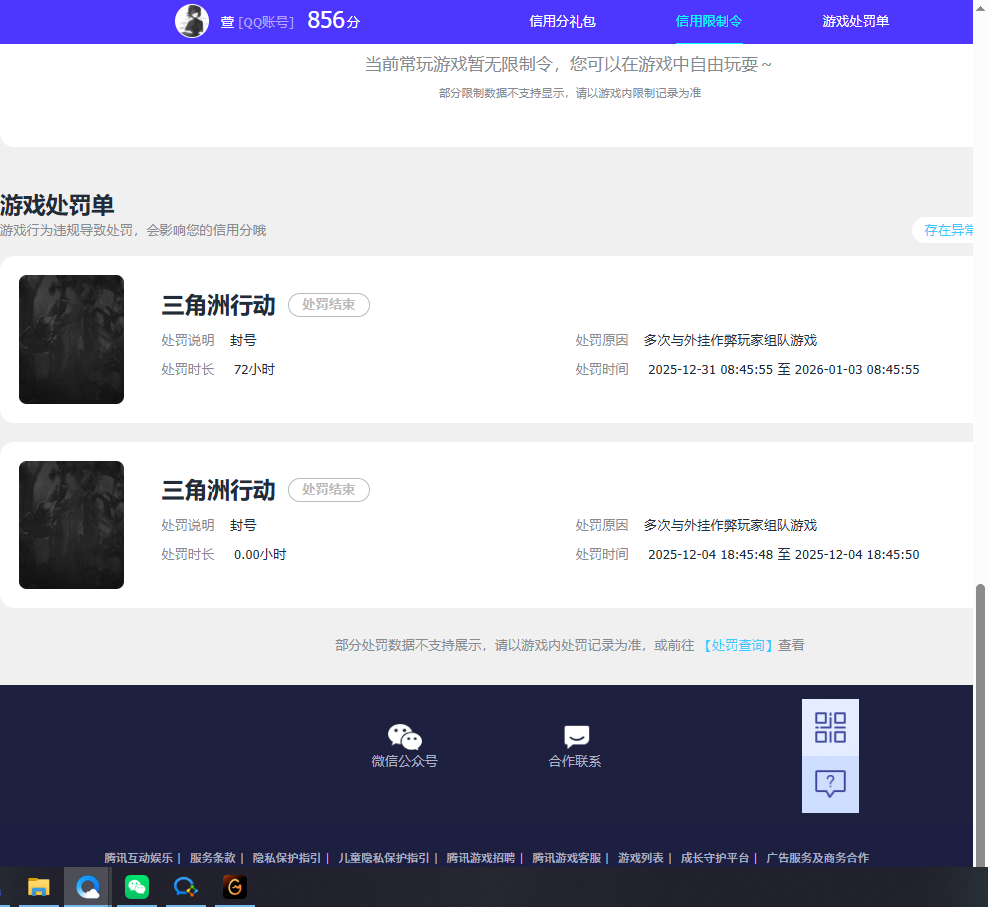Open 腾讯互动娱乐 footer link

(139, 858)
